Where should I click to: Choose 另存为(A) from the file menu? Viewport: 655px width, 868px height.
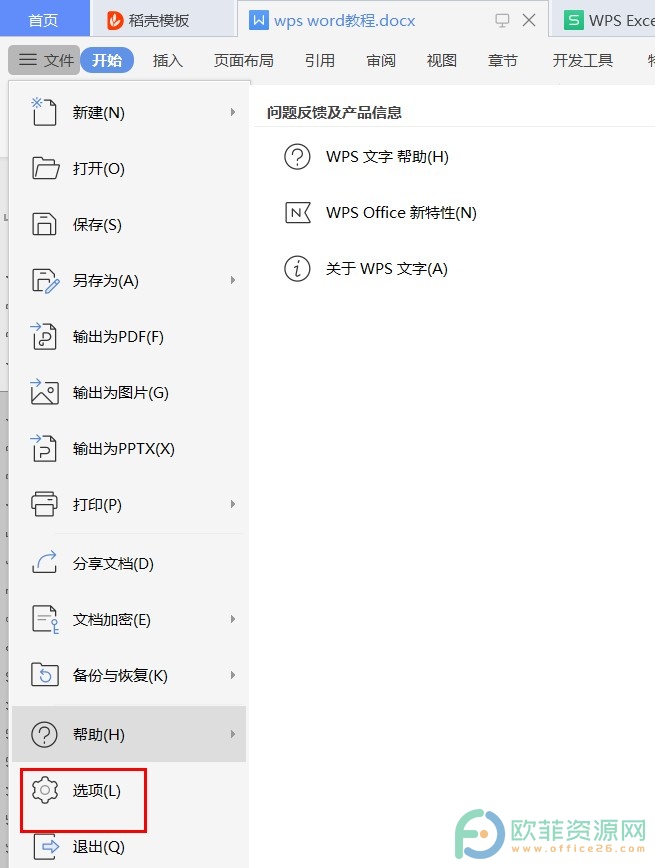point(128,281)
